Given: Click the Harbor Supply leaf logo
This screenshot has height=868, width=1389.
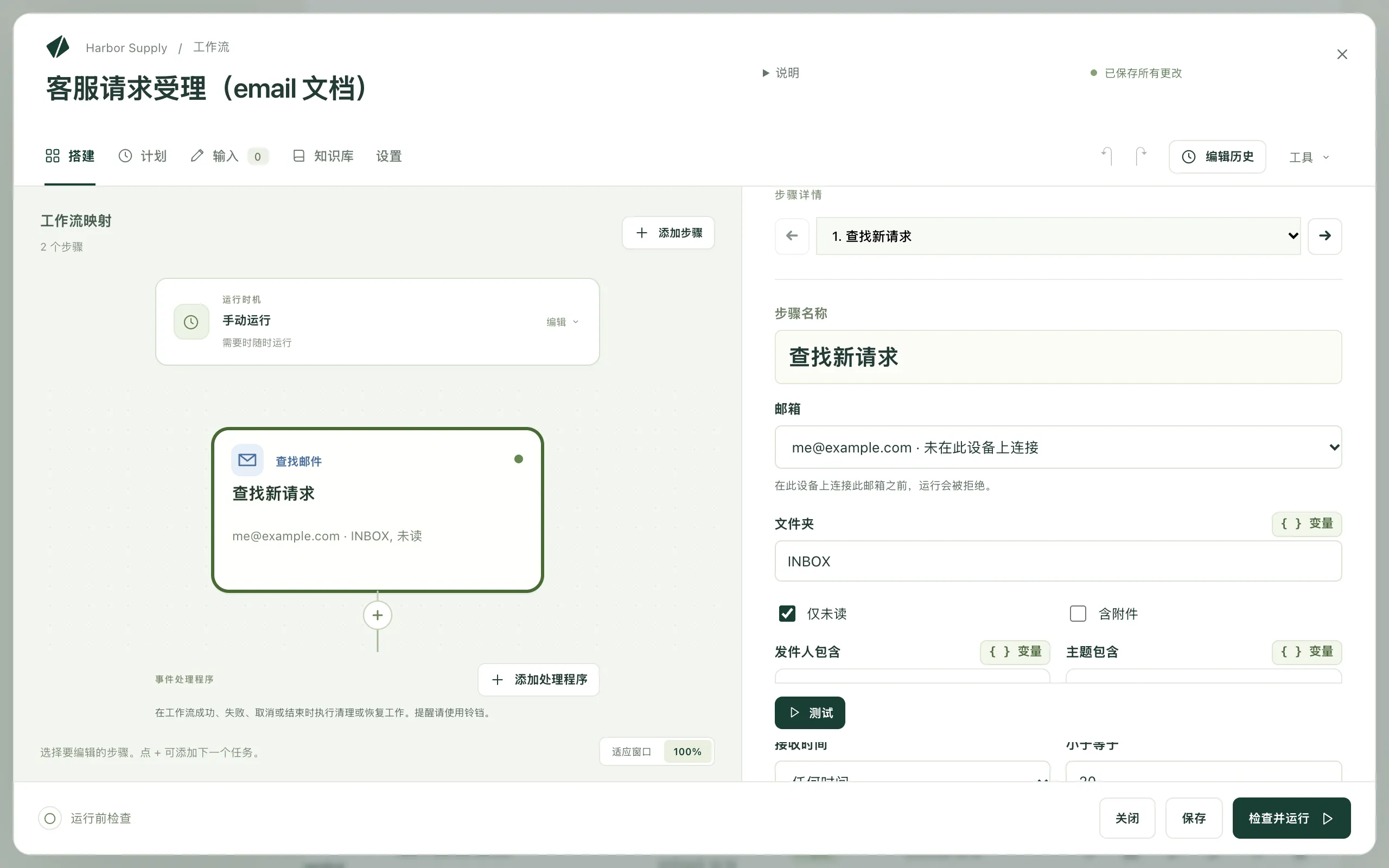Looking at the screenshot, I should tap(58, 47).
